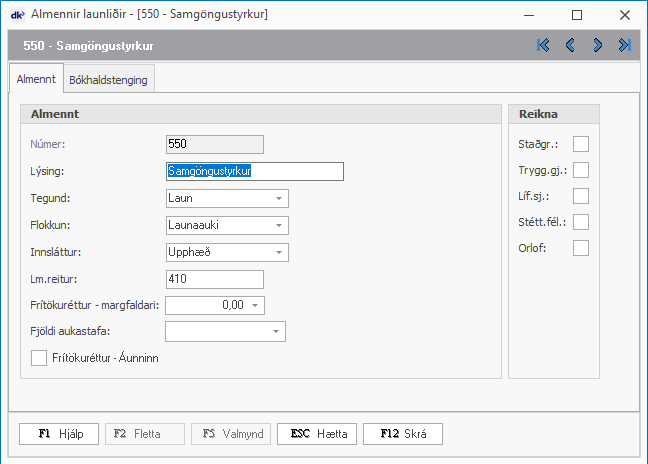Expand the Fjöldi aukastafa dropdown
Image resolution: width=648 pixels, height=464 pixels.
pos(275,332)
